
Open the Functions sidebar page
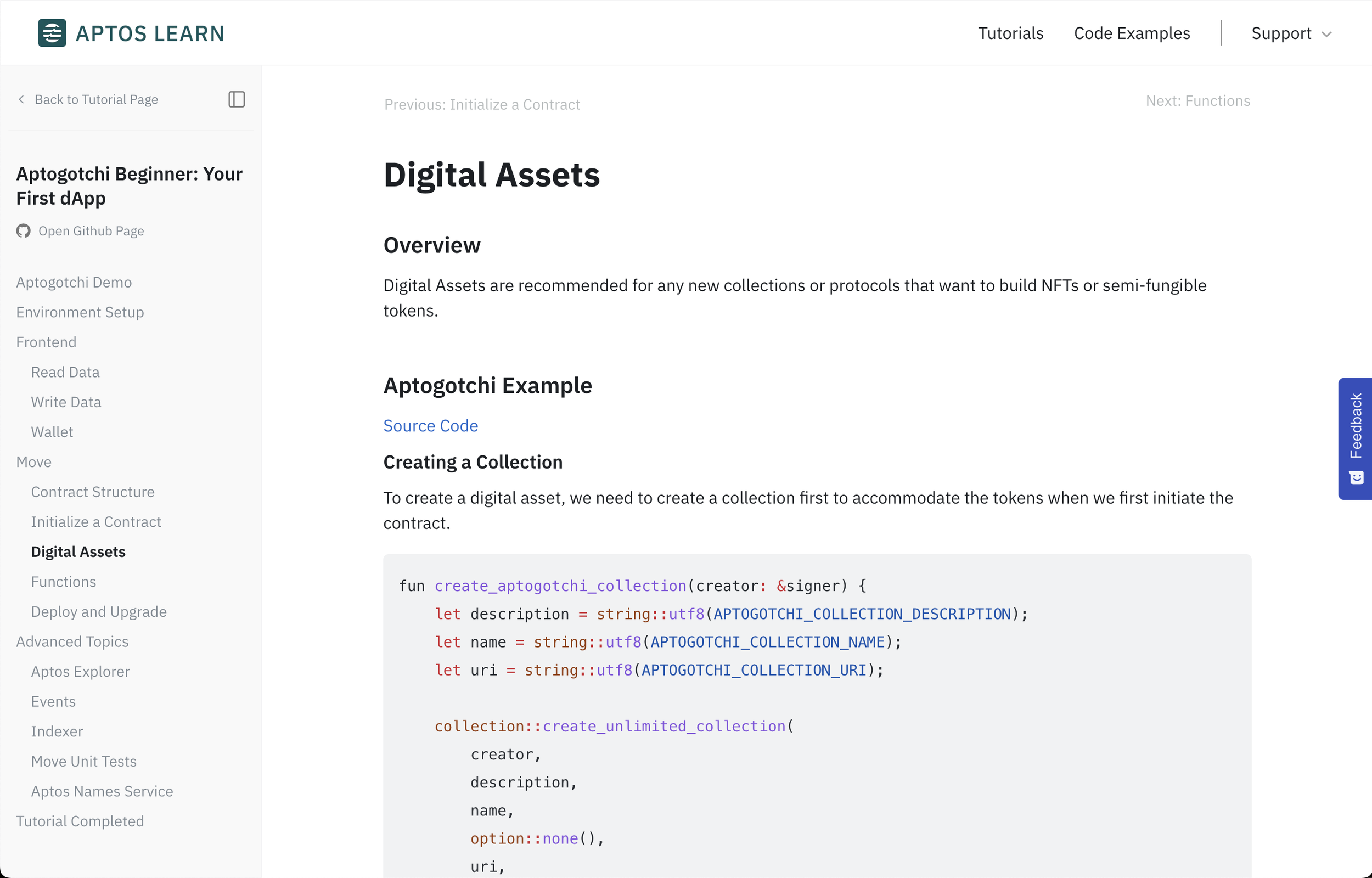(63, 581)
